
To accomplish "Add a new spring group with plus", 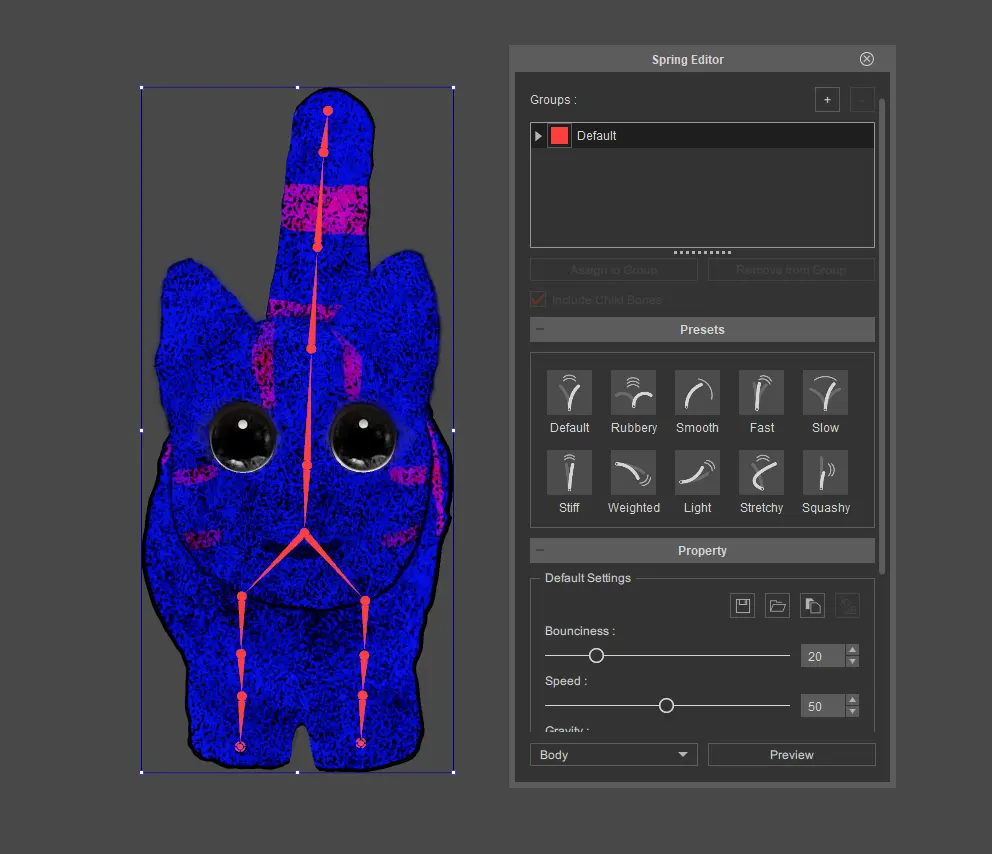I will (827, 100).
